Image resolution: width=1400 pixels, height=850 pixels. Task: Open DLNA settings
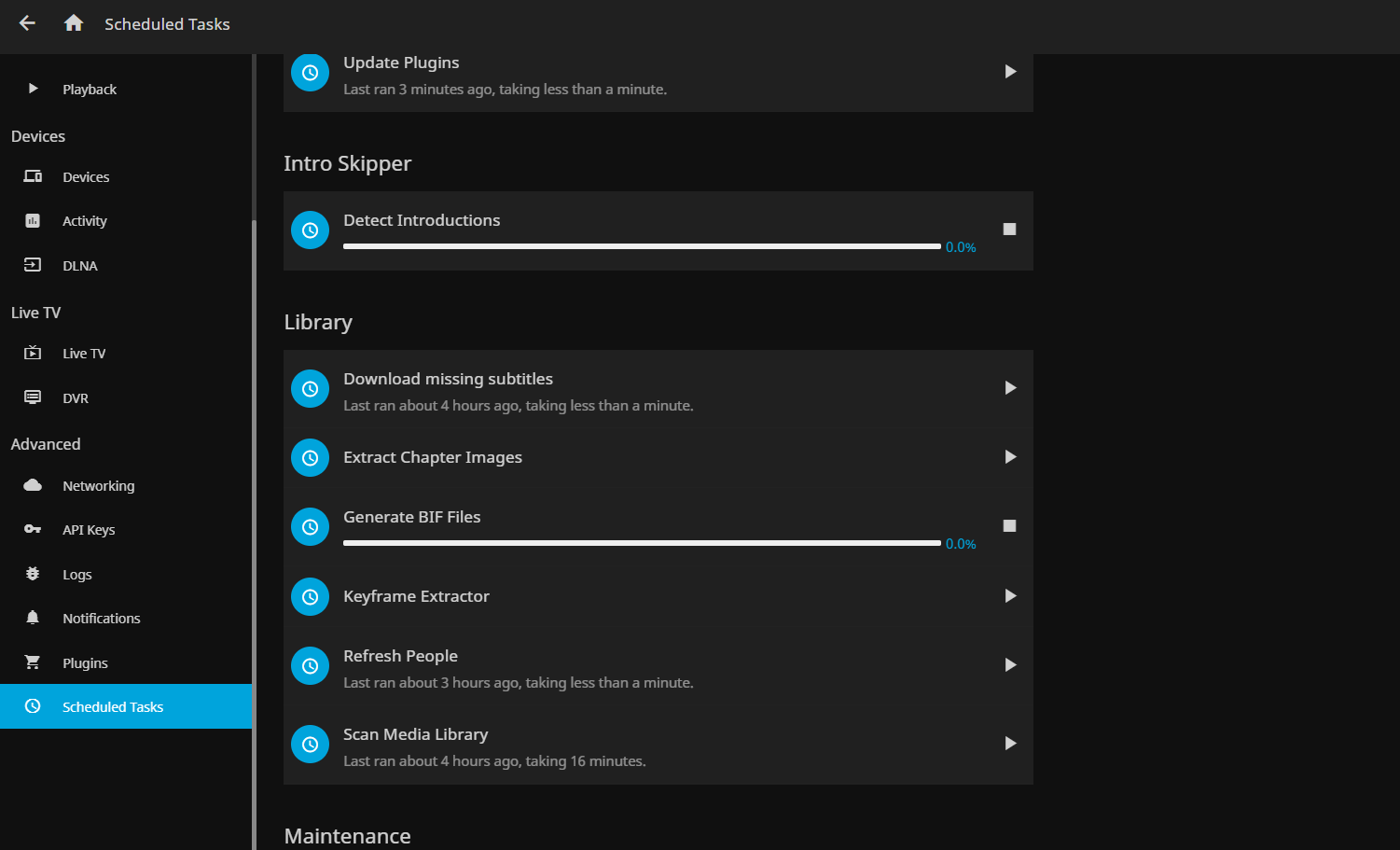click(80, 266)
